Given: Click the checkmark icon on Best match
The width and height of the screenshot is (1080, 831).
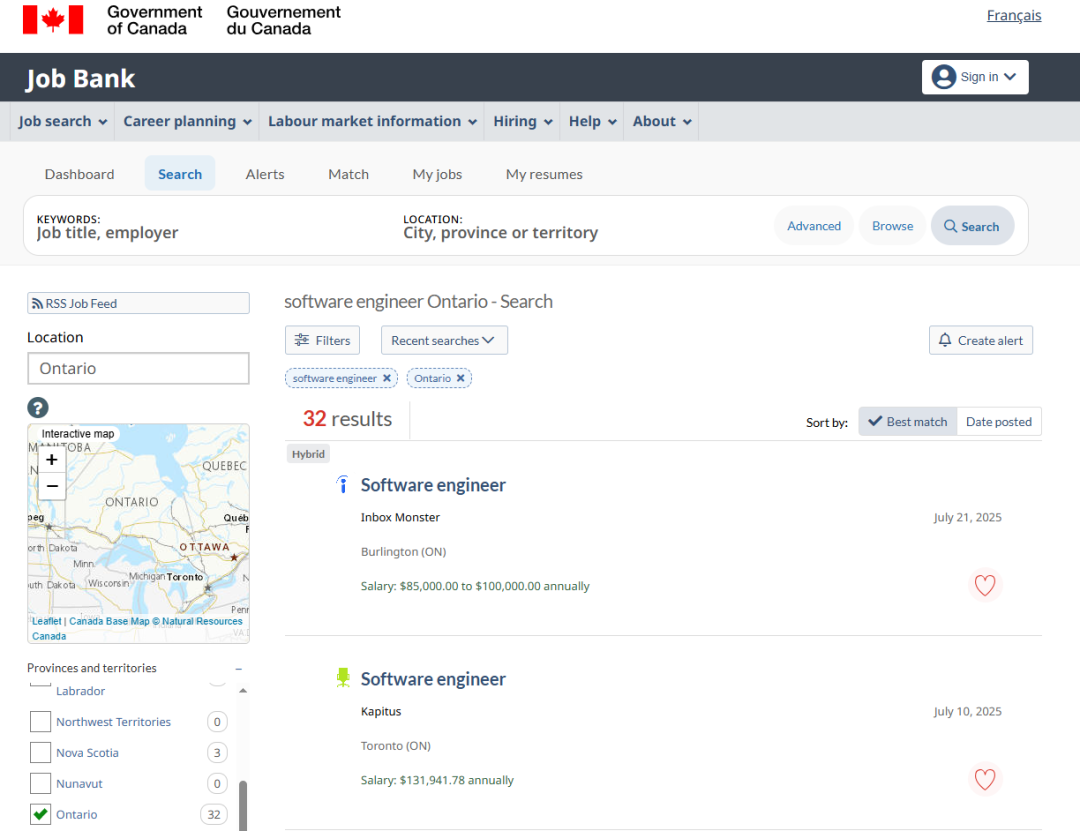Looking at the screenshot, I should 875,421.
